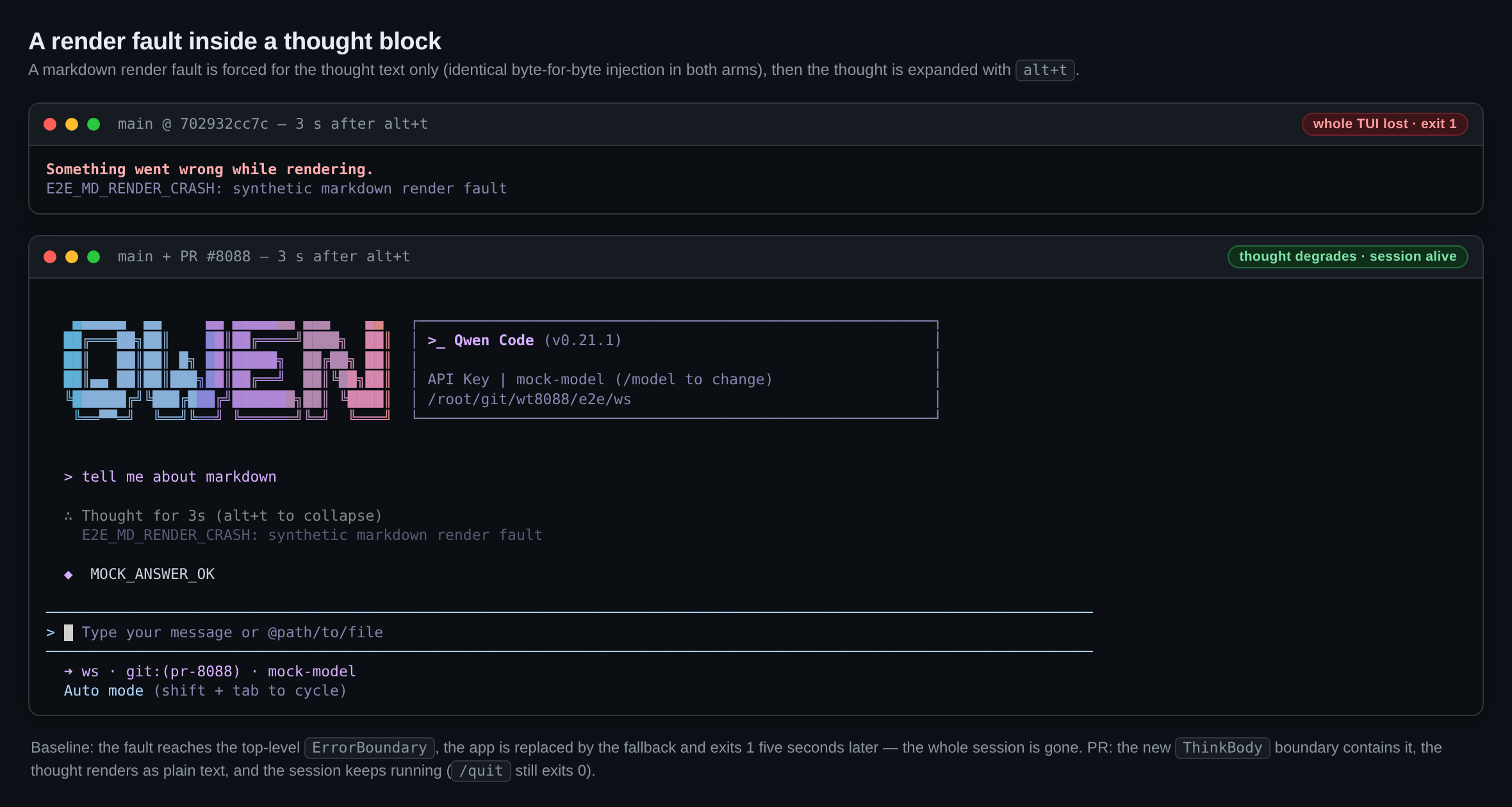
Task: Click the red dot of the top terminal
Action: tap(50, 124)
